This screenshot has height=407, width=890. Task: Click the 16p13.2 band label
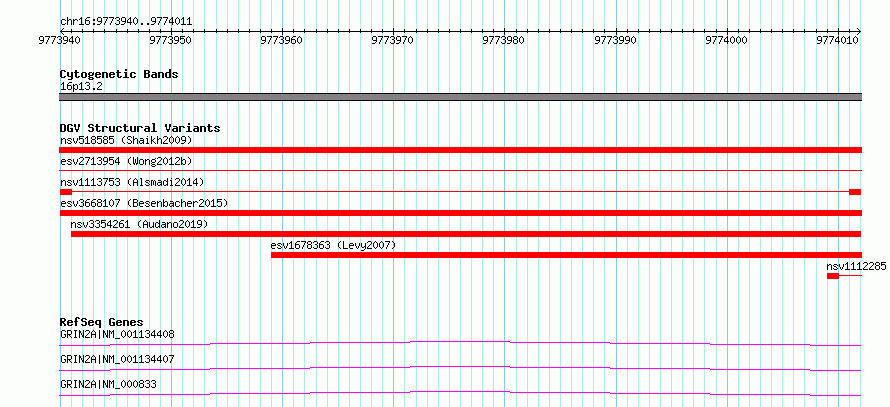pos(81,87)
